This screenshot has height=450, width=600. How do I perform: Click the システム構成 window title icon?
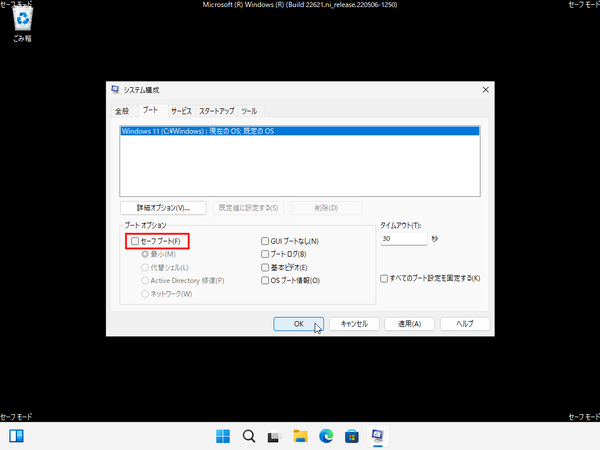pyautogui.click(x=115, y=90)
